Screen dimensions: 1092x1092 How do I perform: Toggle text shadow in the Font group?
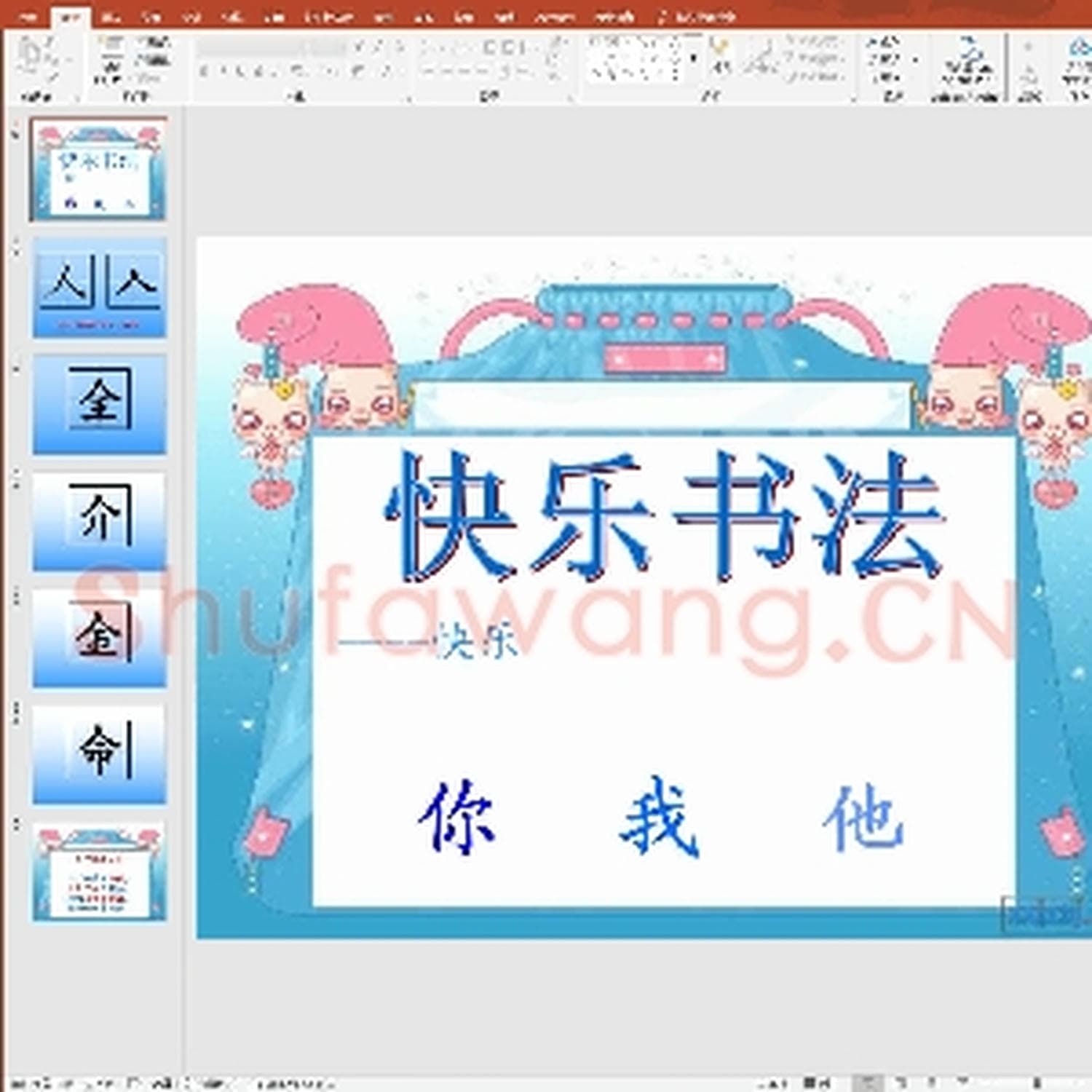[x=258, y=71]
